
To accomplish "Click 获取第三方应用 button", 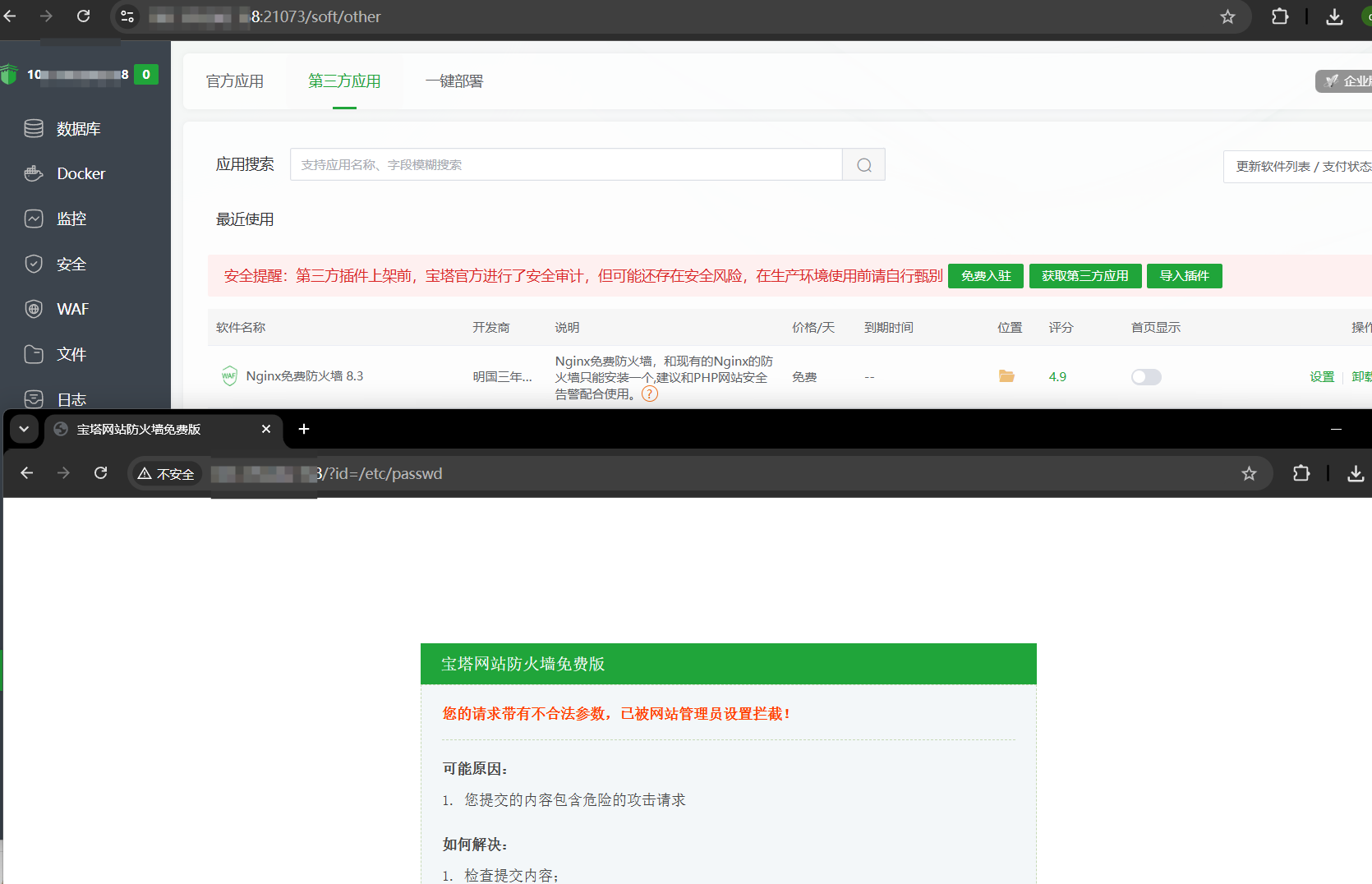I will tap(1085, 276).
